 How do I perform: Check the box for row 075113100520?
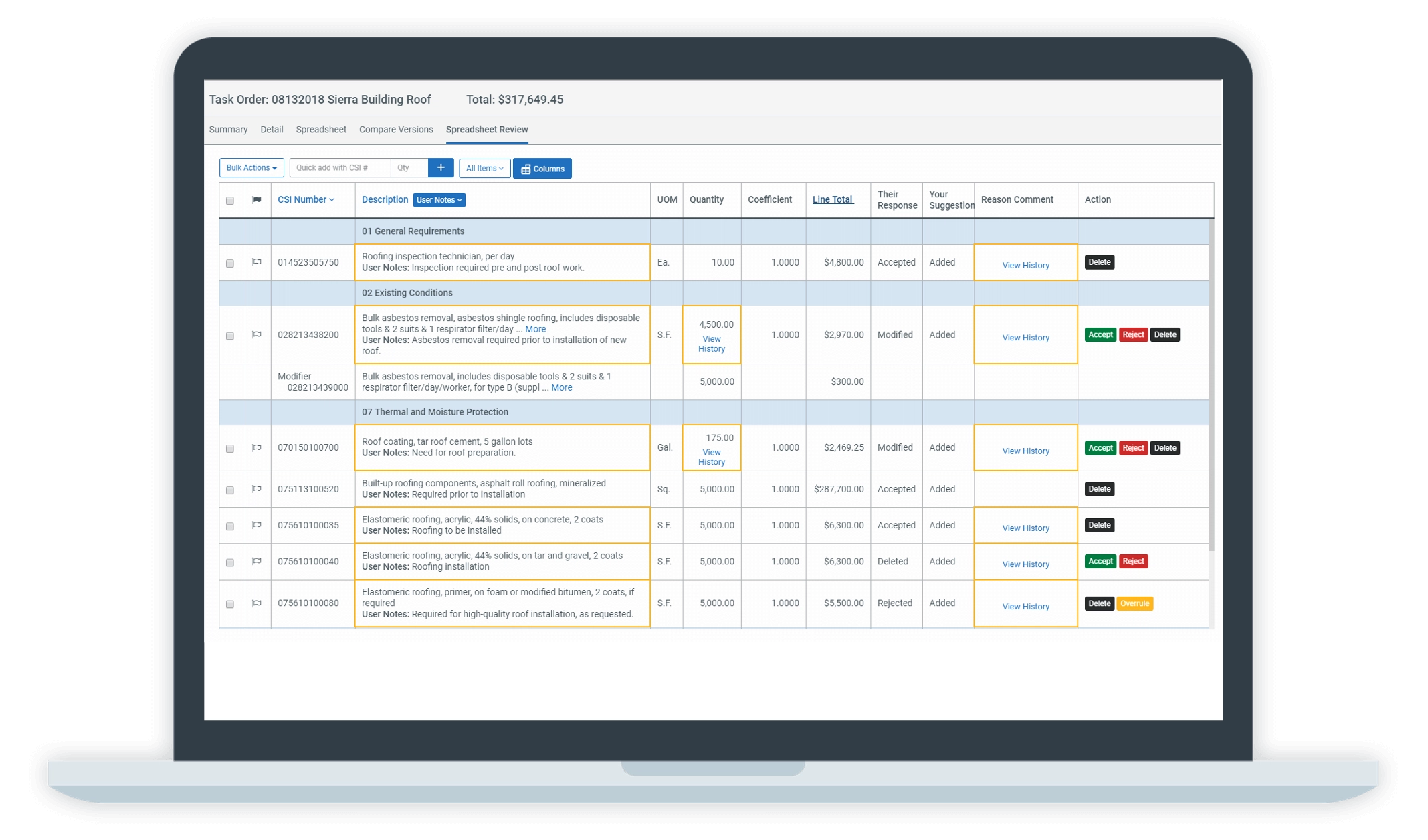[x=230, y=490]
